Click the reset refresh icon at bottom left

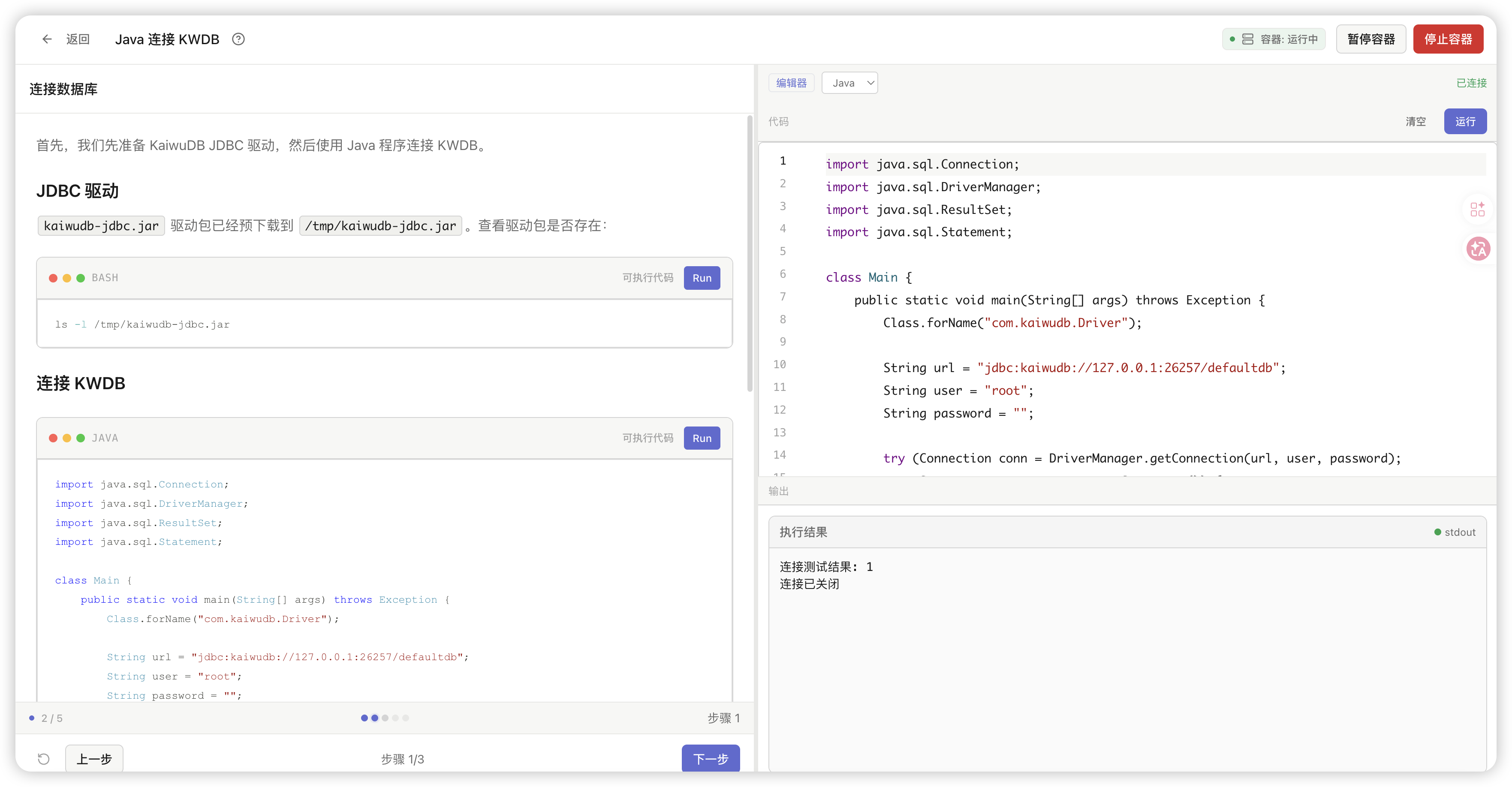pyautogui.click(x=43, y=759)
